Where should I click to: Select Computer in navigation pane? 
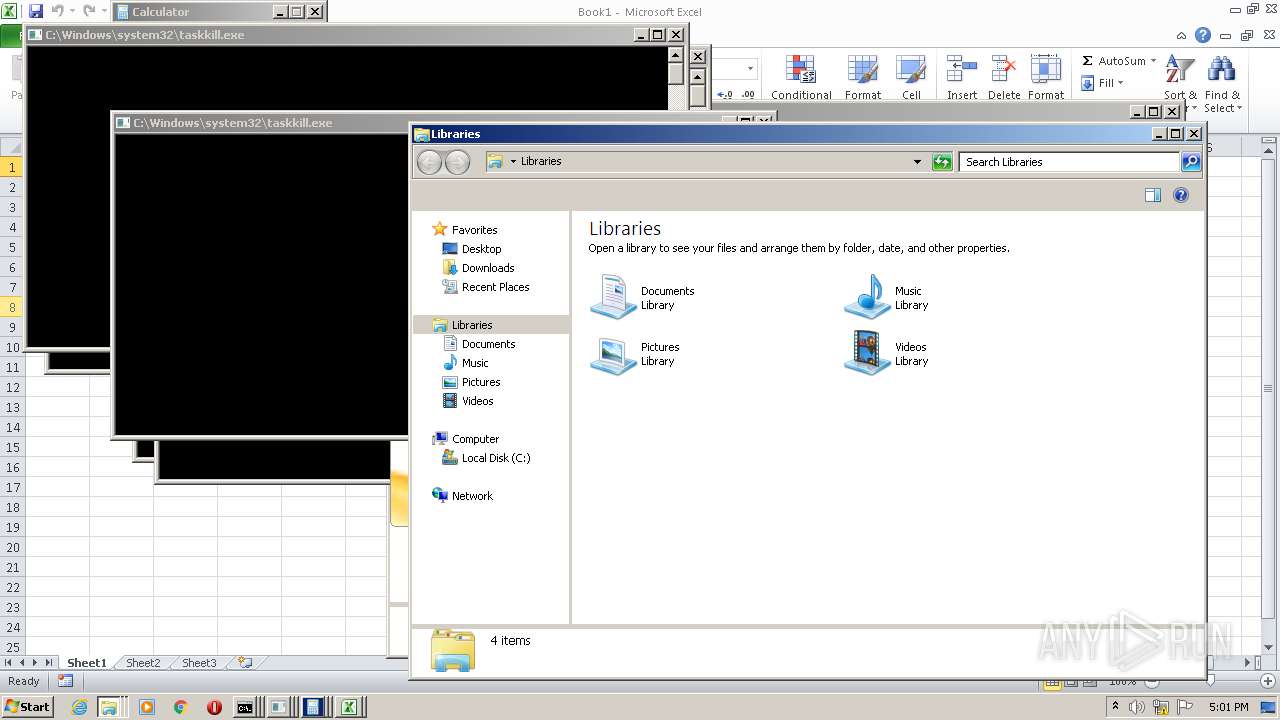475,439
